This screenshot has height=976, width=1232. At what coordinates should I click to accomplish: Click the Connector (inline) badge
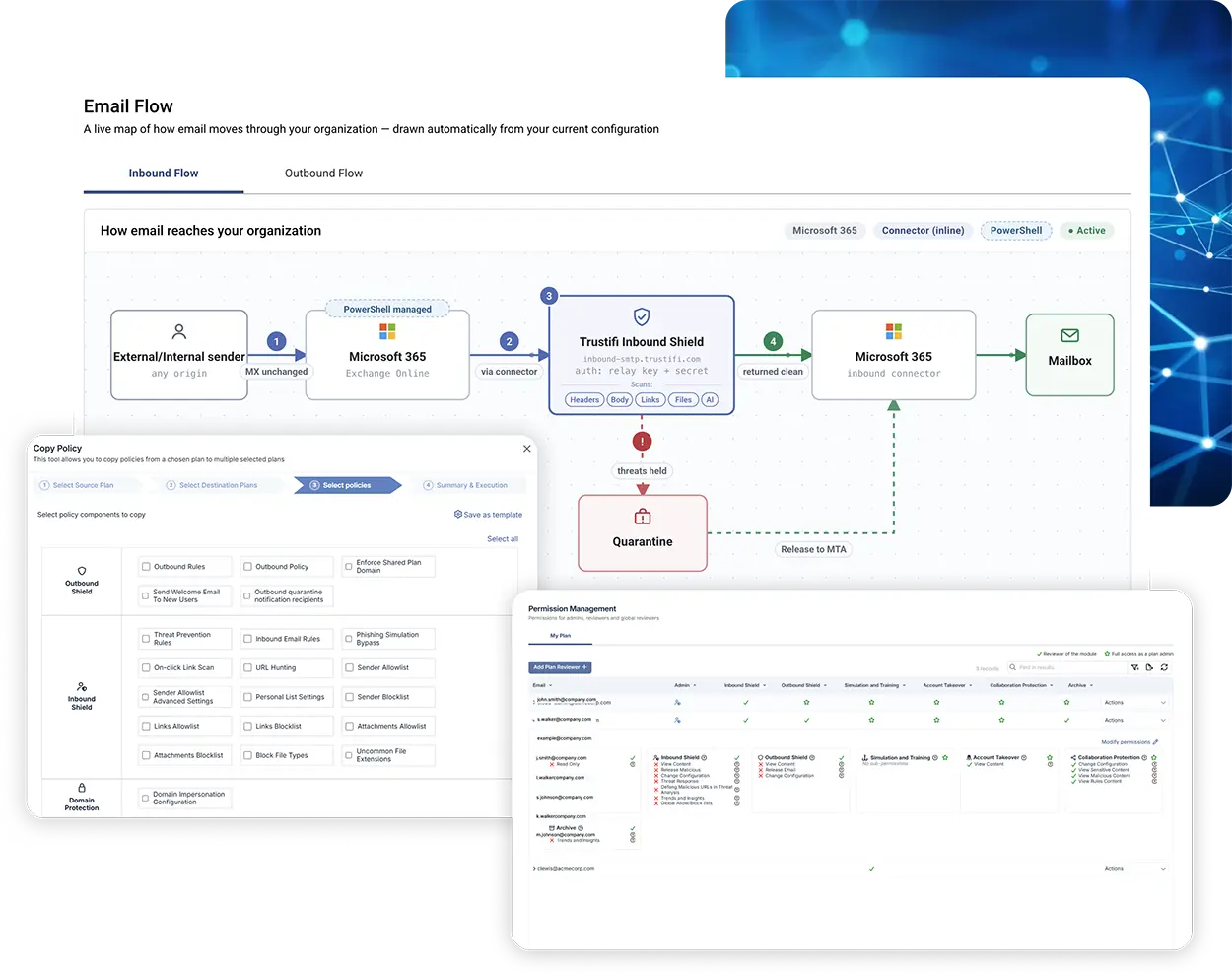tap(923, 231)
